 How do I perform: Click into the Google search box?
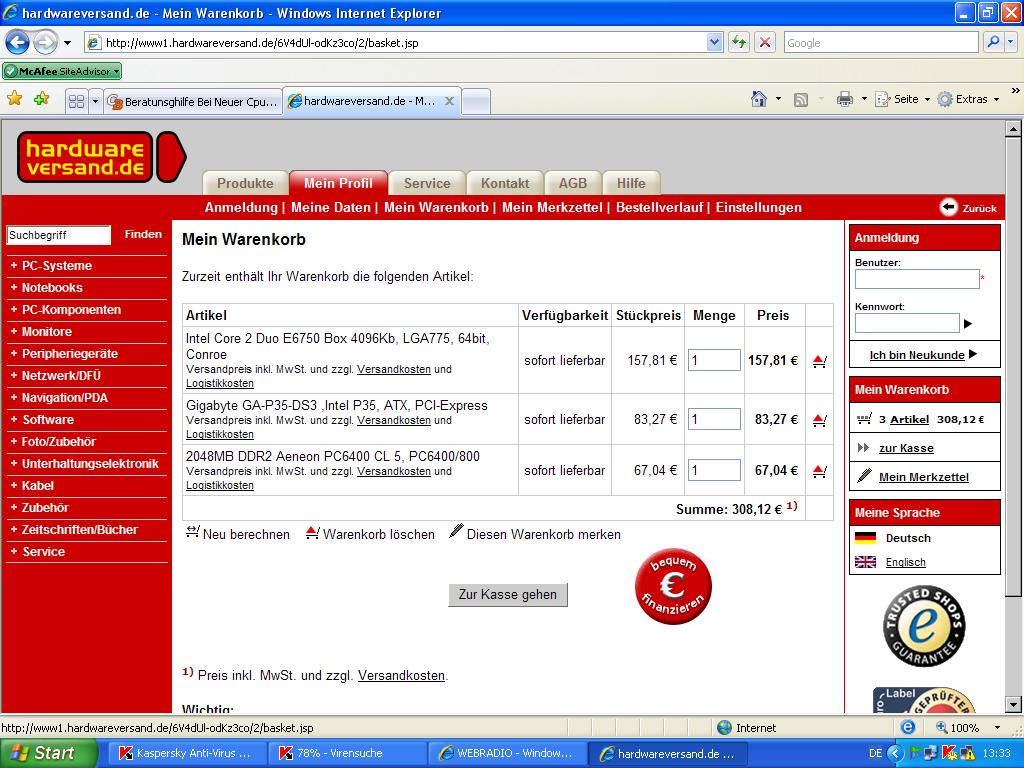point(880,43)
